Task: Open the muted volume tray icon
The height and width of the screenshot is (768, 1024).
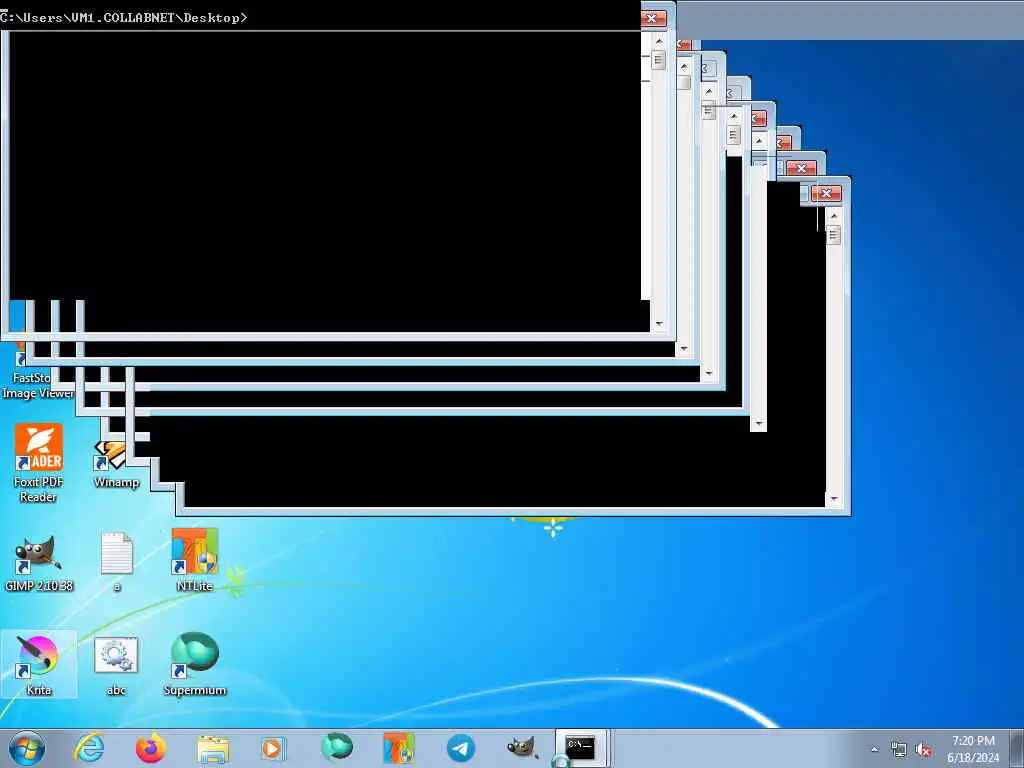Action: (x=923, y=750)
